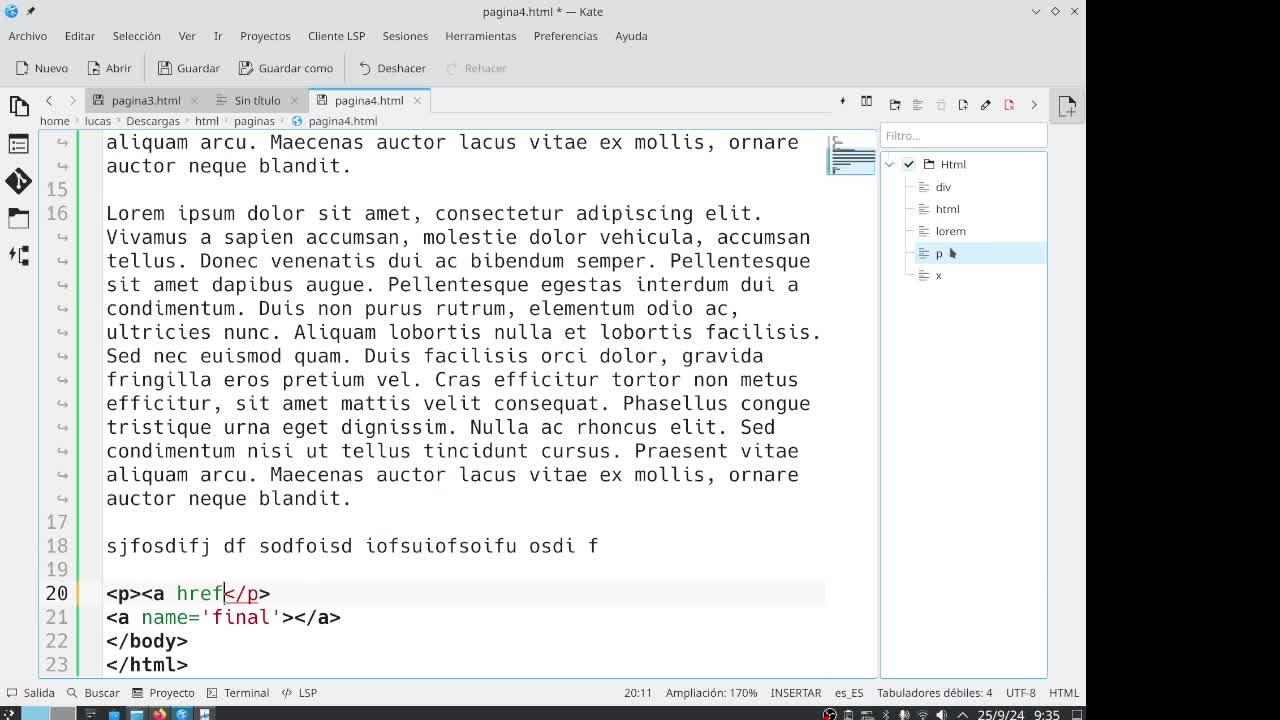Select the 'div' snippet
This screenshot has width=1280, height=720.
coord(943,187)
